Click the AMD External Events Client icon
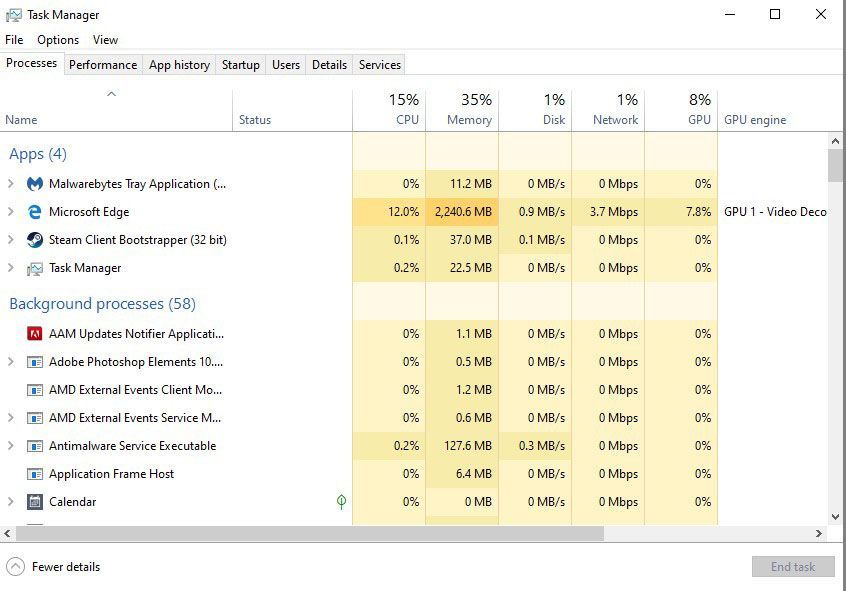846x591 pixels. (35, 390)
